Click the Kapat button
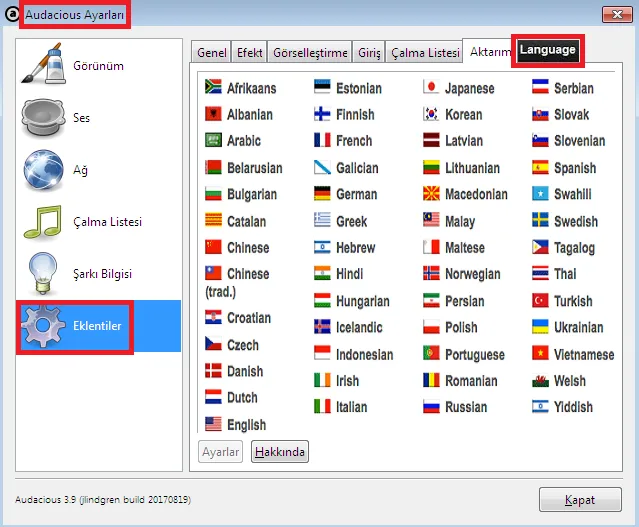The height and width of the screenshot is (527, 639). [x=580, y=499]
